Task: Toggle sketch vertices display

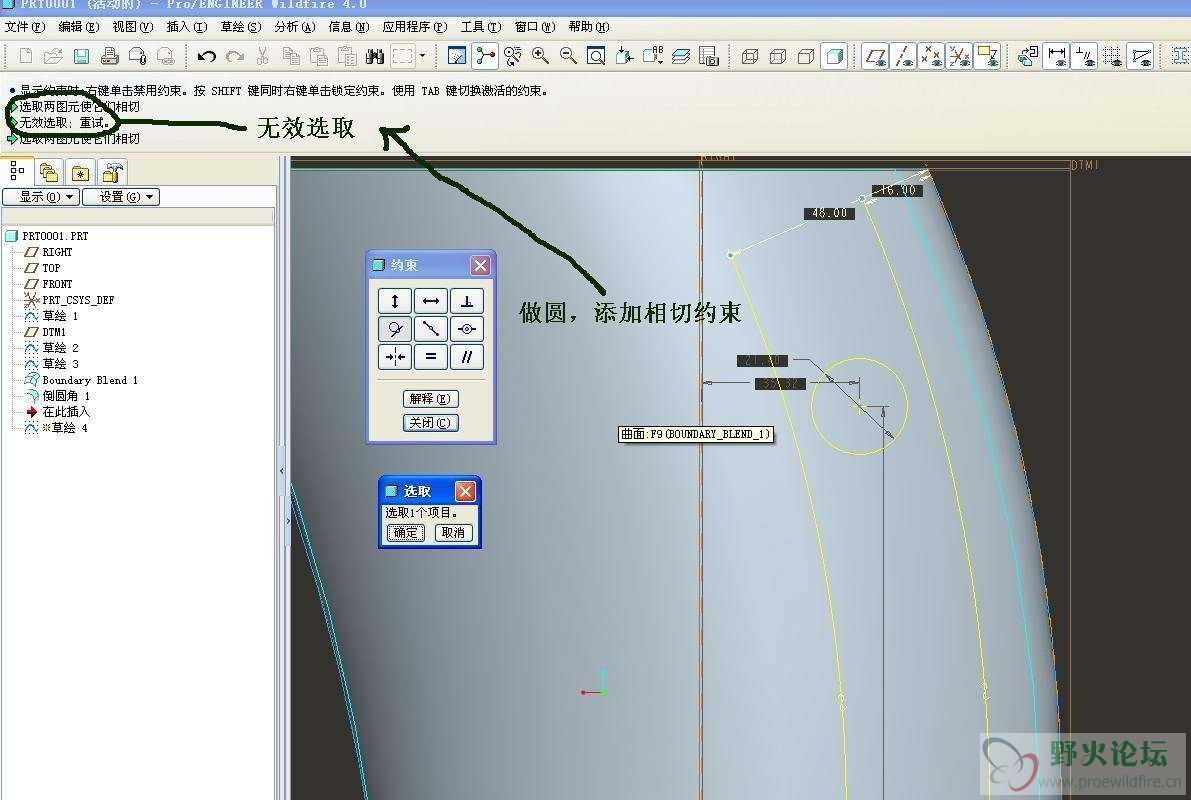Action: point(1141,56)
